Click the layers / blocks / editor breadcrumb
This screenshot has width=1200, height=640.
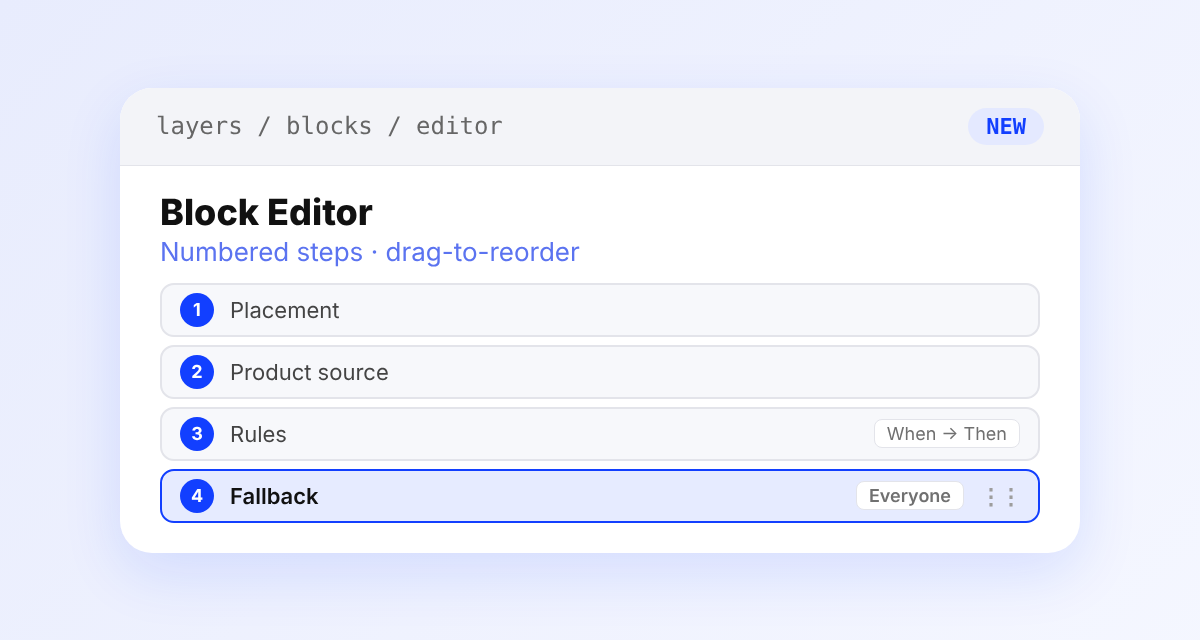click(x=330, y=126)
